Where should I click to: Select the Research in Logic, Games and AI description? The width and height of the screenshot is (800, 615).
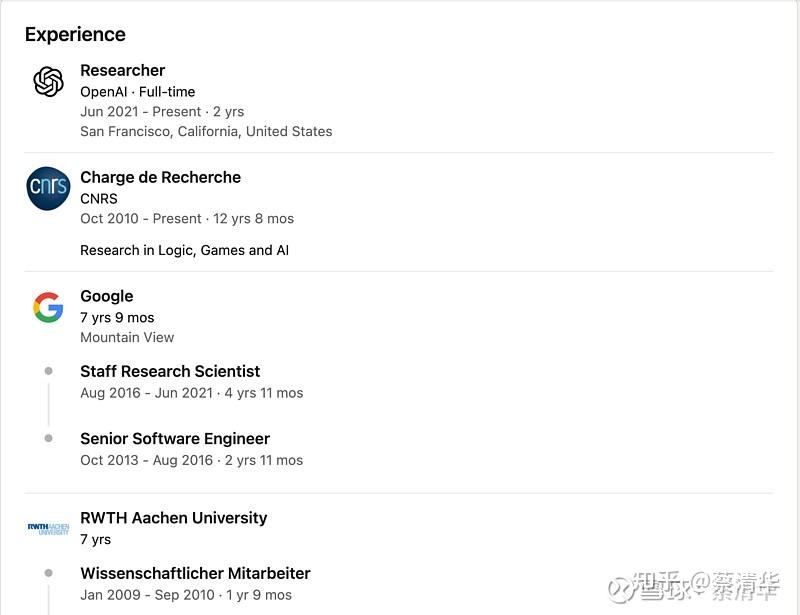(184, 250)
